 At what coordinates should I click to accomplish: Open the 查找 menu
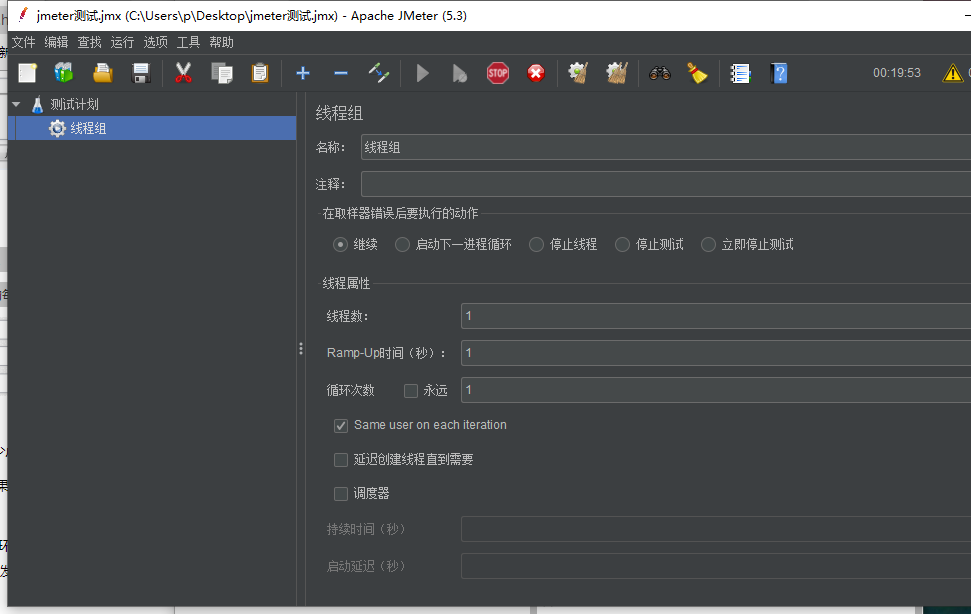[89, 42]
